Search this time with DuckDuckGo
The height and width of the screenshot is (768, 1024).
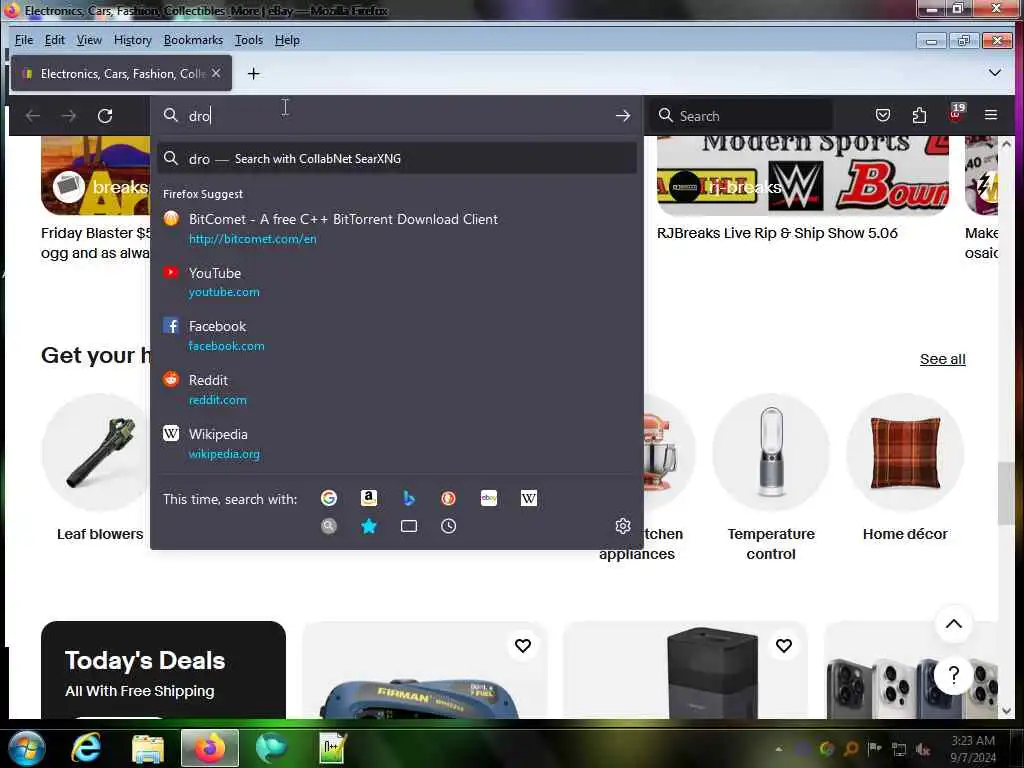click(x=448, y=498)
